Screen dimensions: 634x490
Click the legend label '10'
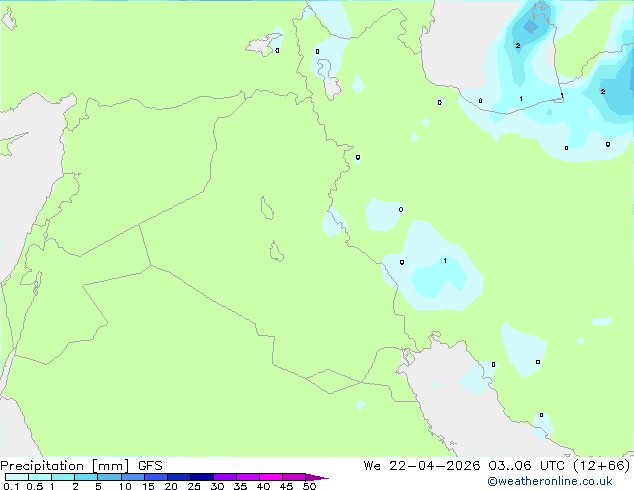[x=125, y=486]
